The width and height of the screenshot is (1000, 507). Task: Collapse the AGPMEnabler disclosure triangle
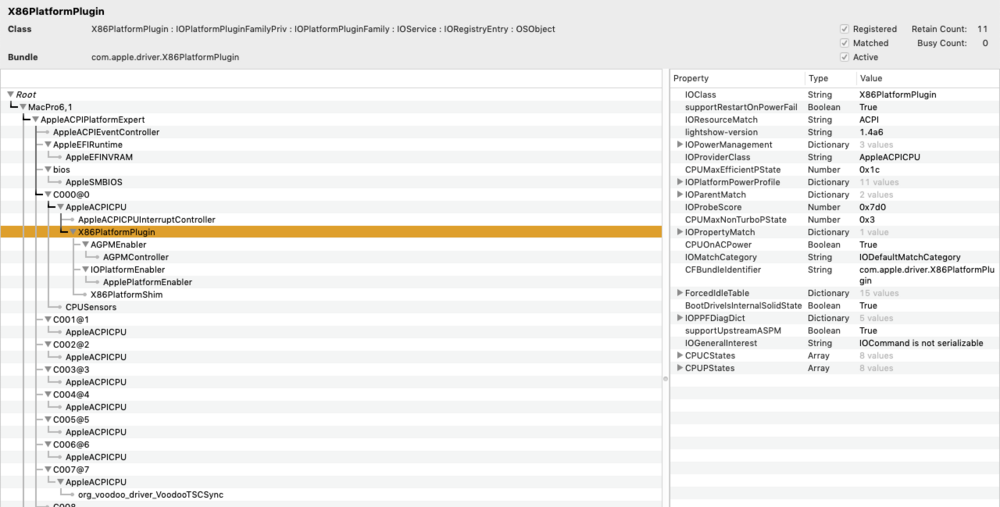(x=86, y=245)
